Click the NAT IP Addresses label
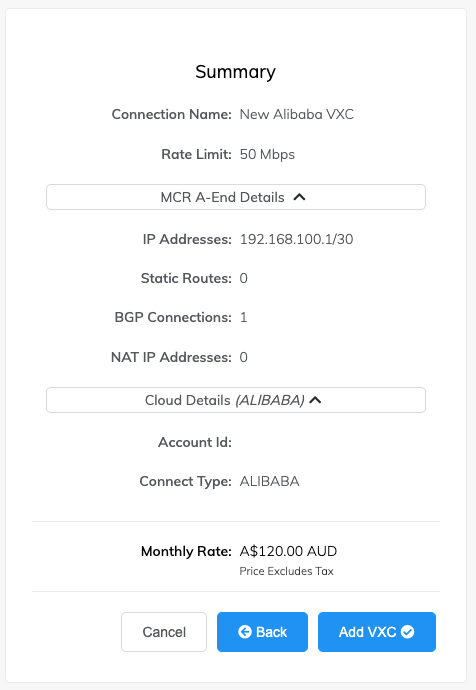Viewport: 476px width, 690px height. pos(171,357)
